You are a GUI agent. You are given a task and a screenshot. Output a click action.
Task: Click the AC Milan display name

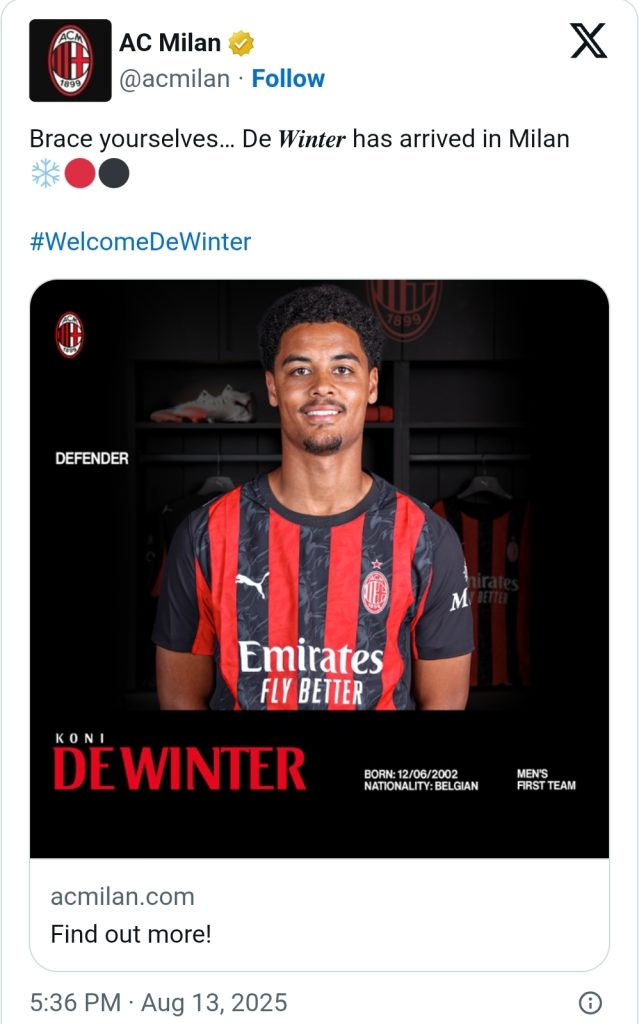tap(170, 43)
